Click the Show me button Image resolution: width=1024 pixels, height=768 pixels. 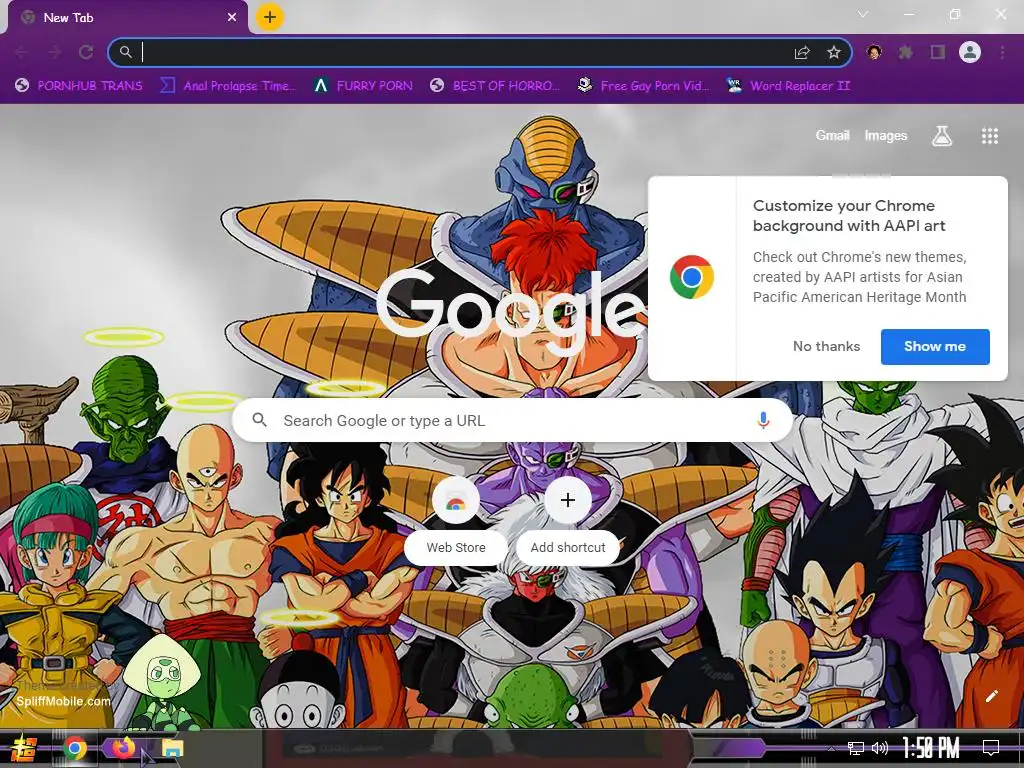pyautogui.click(x=935, y=347)
